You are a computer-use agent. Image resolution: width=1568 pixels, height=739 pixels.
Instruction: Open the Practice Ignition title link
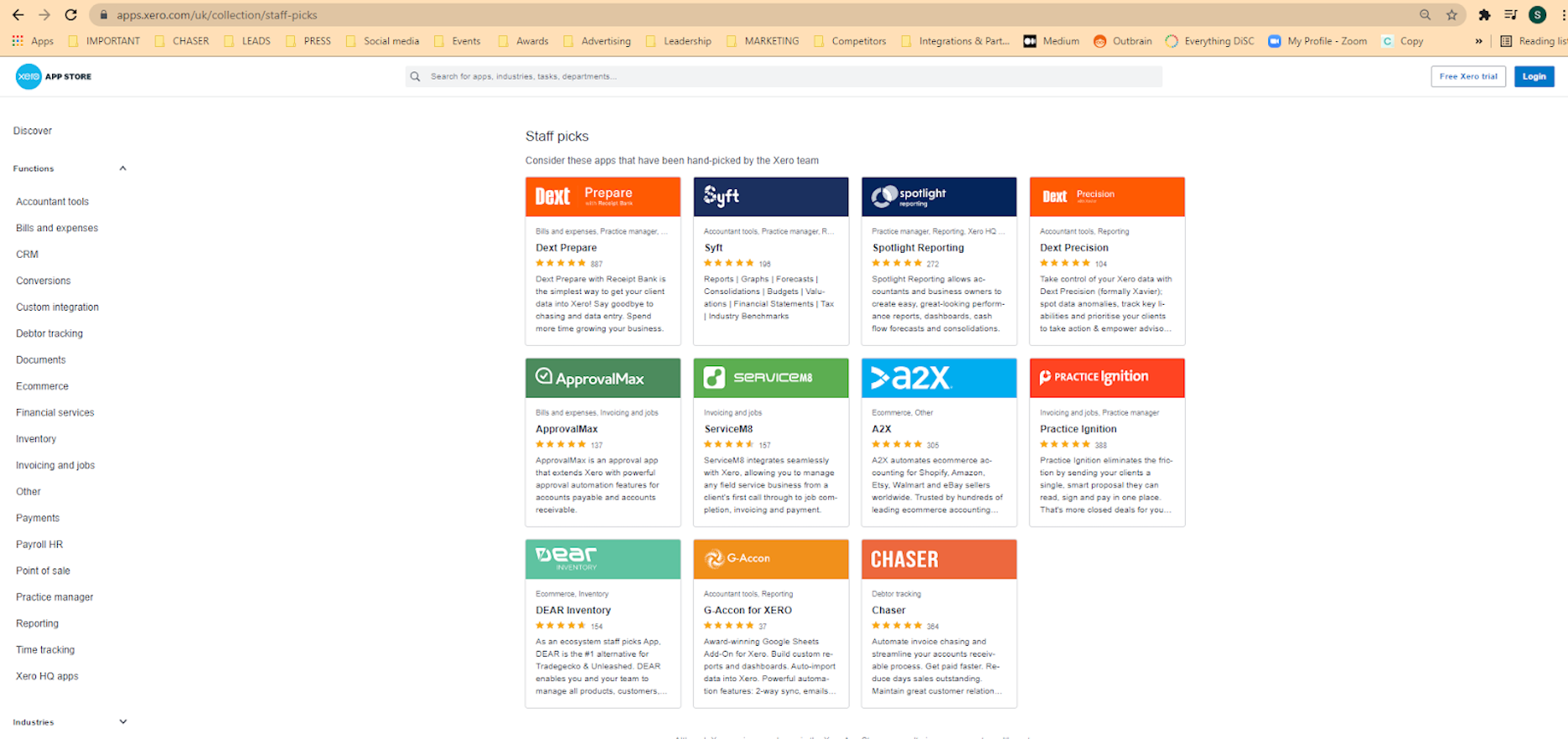(x=1078, y=429)
